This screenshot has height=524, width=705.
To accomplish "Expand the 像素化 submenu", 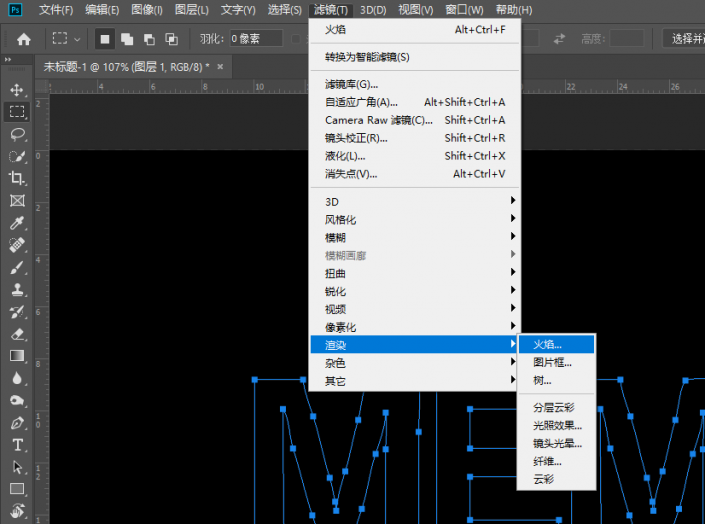I will (x=413, y=327).
